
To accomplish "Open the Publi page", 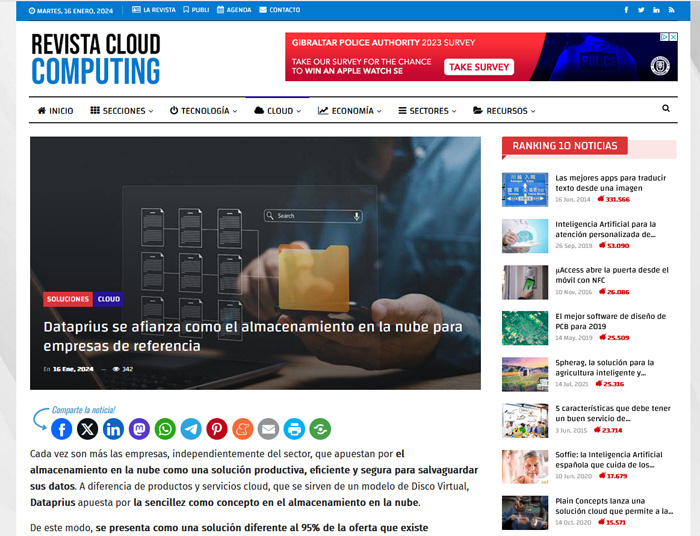I will coord(196,10).
